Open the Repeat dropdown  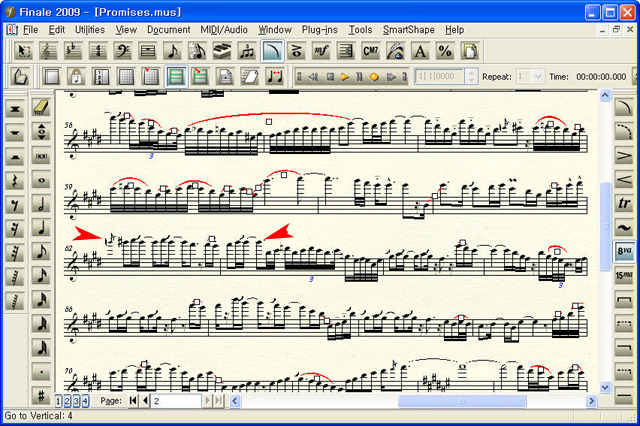point(538,76)
